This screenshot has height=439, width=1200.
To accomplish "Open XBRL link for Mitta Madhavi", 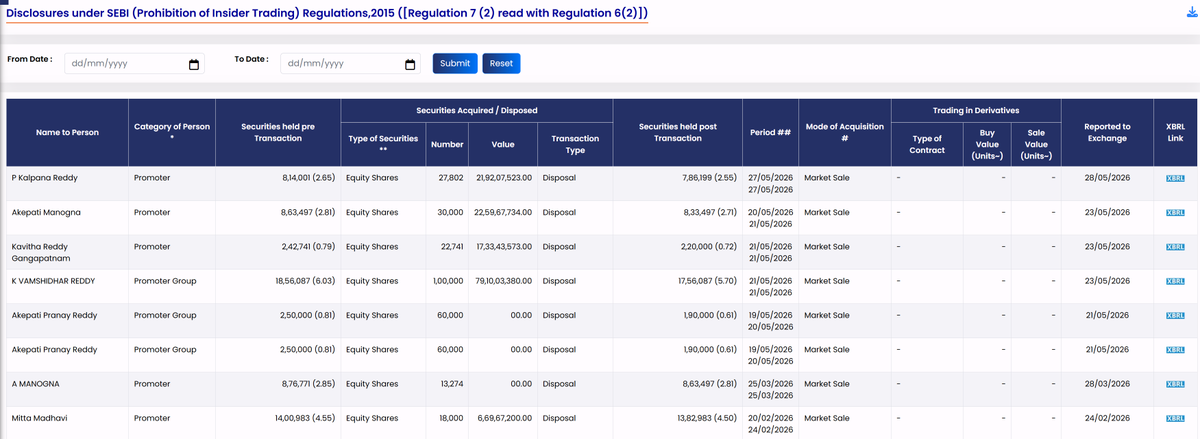I will [x=1174, y=418].
